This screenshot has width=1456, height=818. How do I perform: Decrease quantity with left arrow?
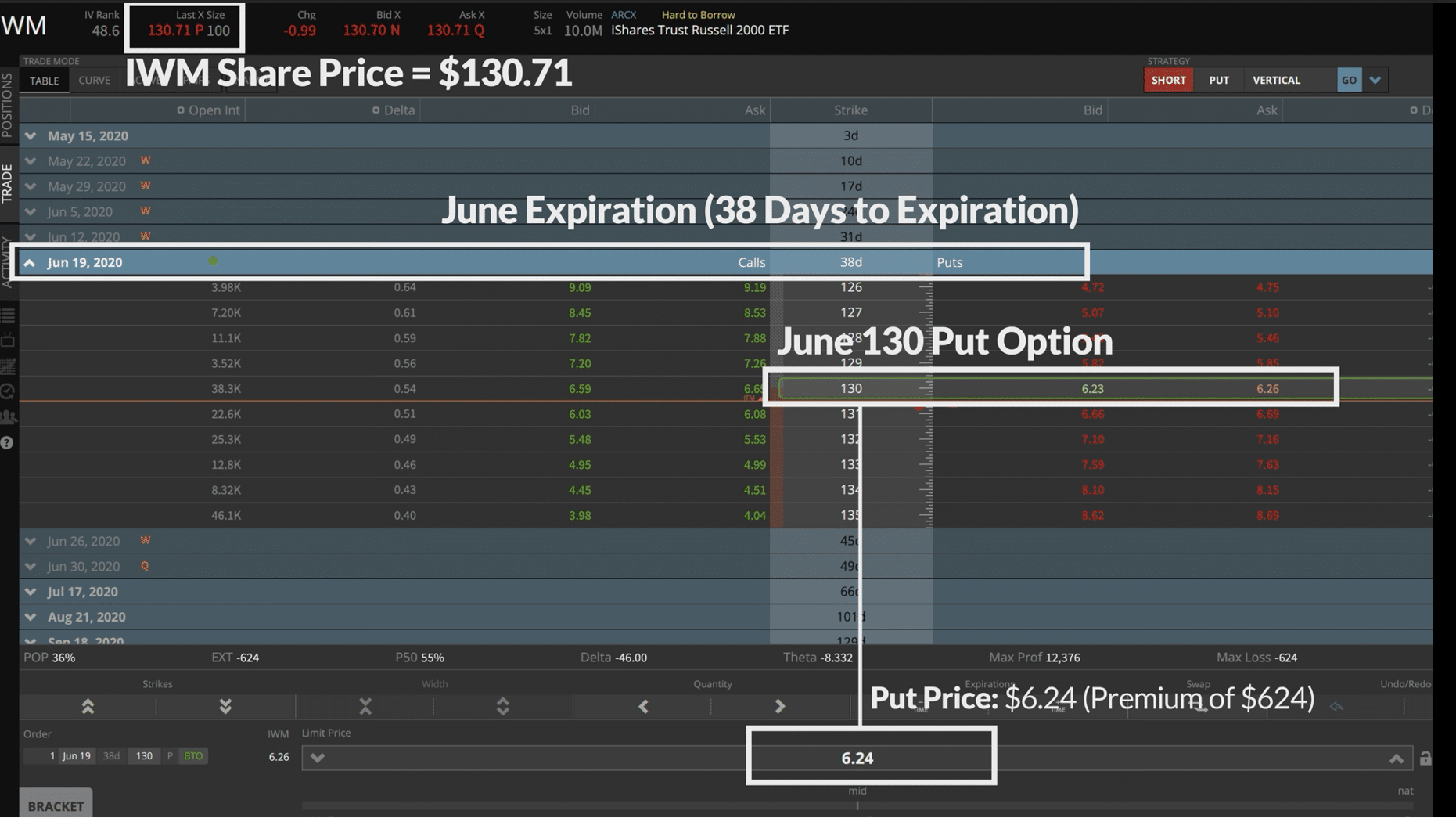click(x=643, y=707)
